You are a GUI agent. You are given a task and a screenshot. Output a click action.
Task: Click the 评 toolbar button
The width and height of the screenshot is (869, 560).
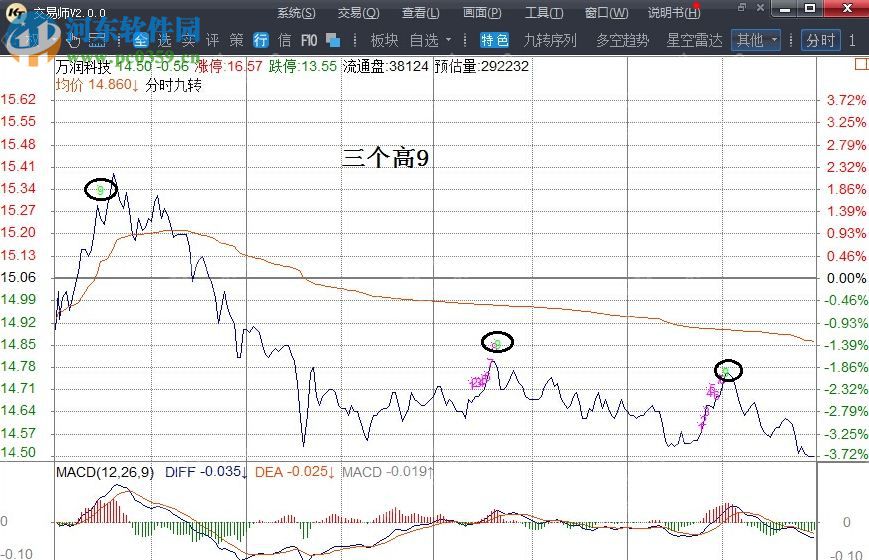212,40
